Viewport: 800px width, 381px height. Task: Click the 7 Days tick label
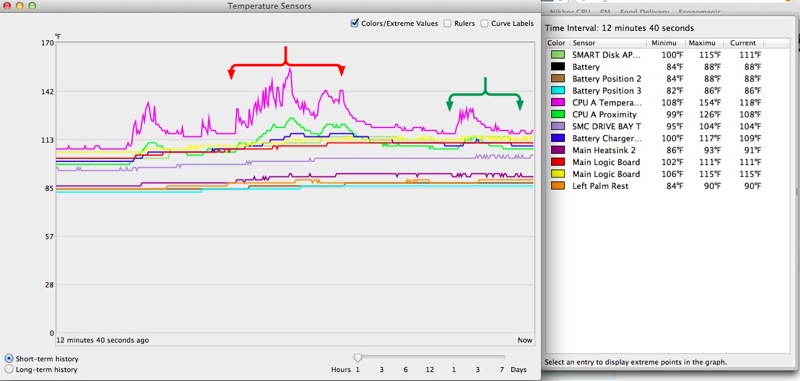(502, 369)
